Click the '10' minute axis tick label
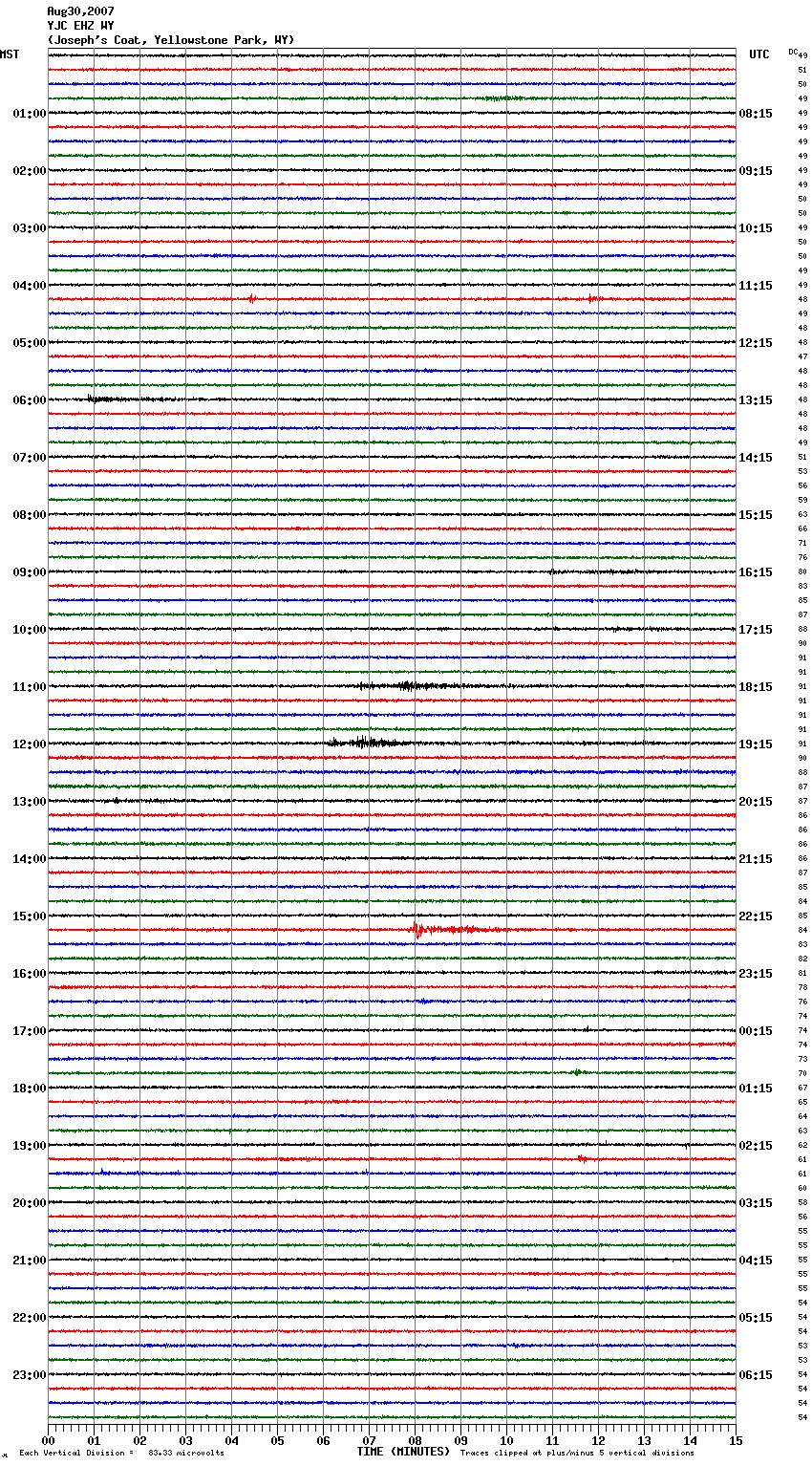This screenshot has width=812, height=1466. point(506,1440)
